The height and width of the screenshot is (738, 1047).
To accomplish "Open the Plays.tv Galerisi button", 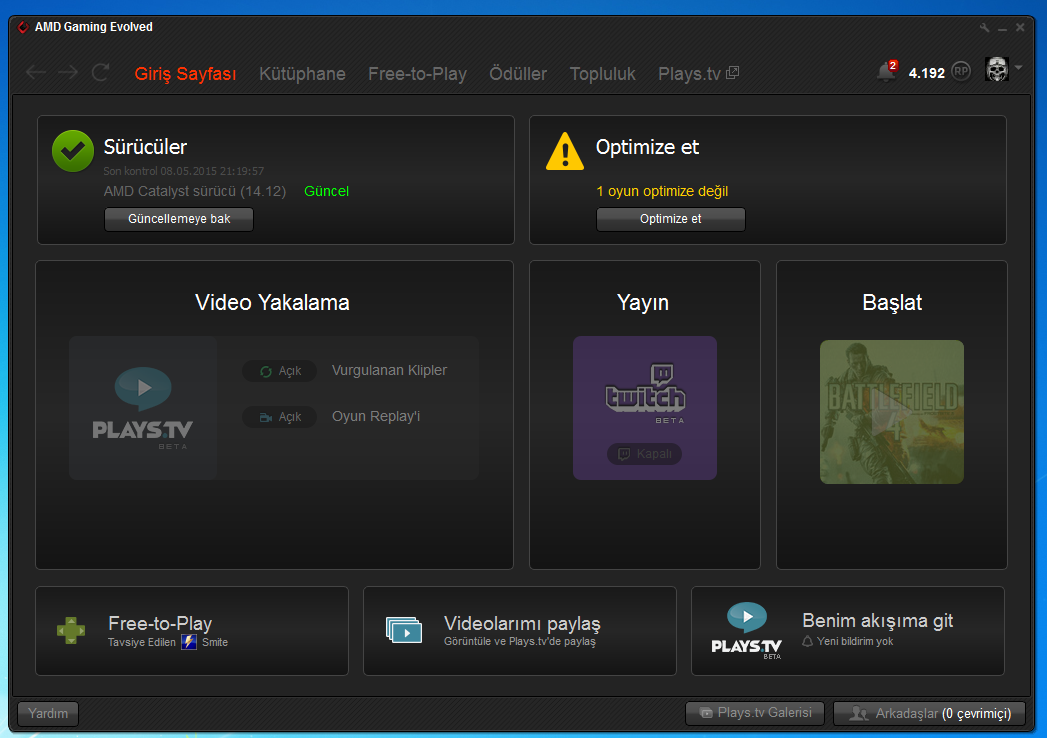I will tap(755, 713).
